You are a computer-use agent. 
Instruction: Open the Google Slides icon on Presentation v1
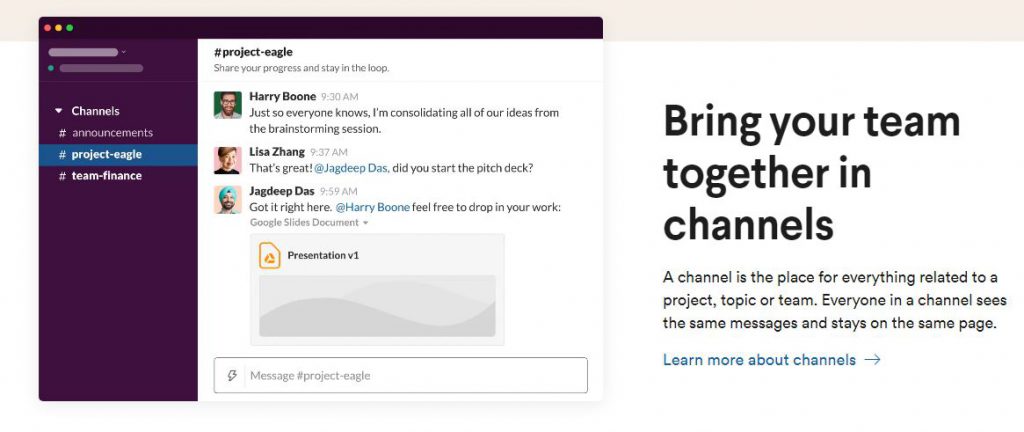click(x=269, y=255)
